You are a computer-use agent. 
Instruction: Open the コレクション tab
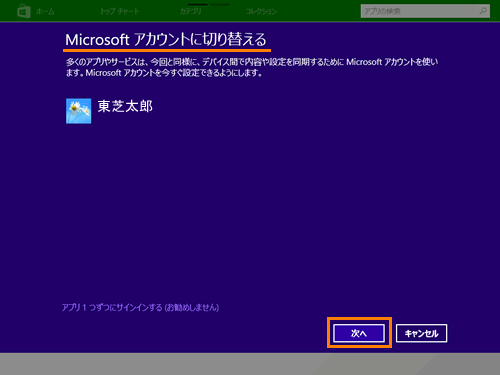point(261,11)
